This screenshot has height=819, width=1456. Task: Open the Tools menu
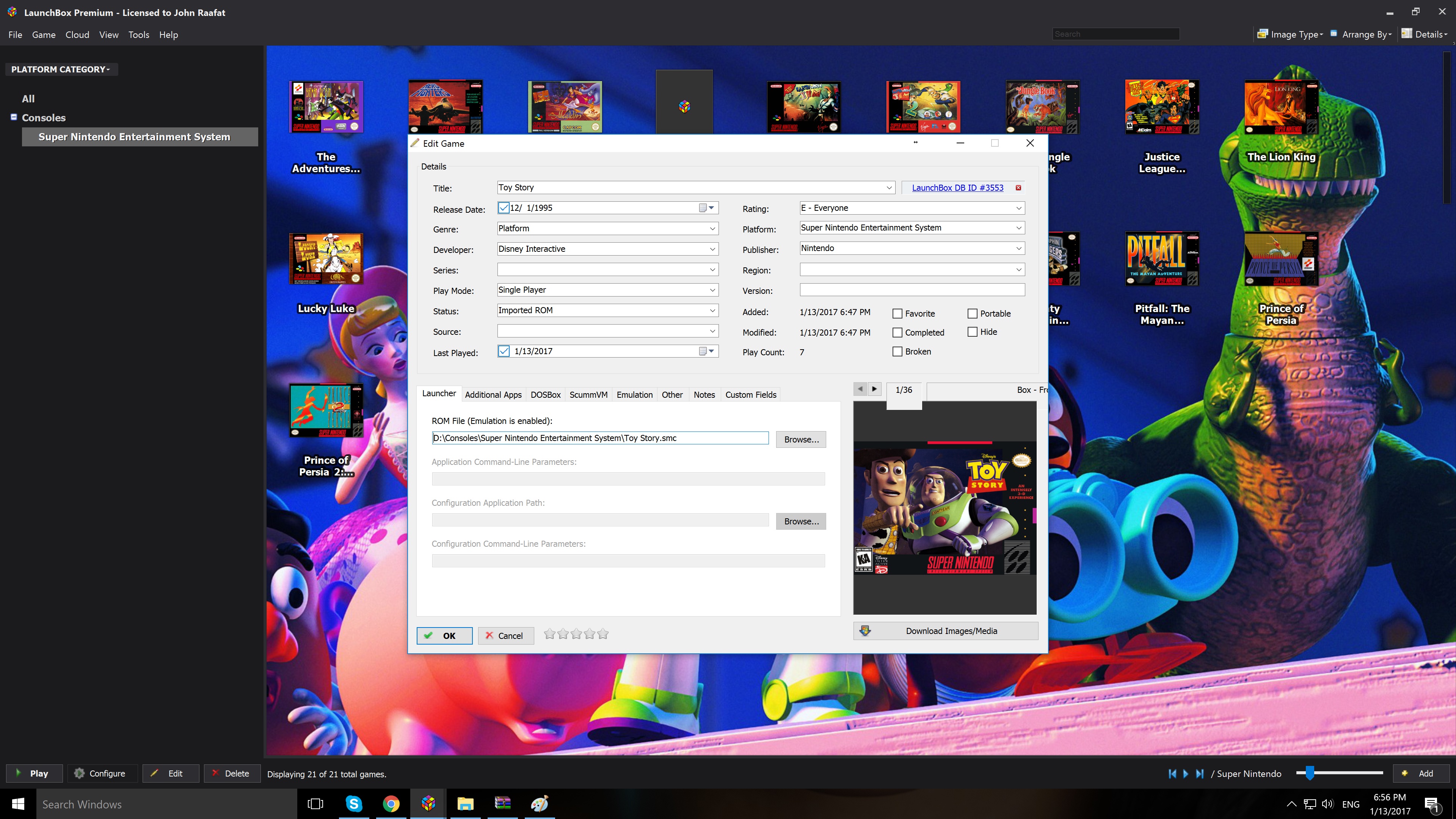tap(138, 35)
